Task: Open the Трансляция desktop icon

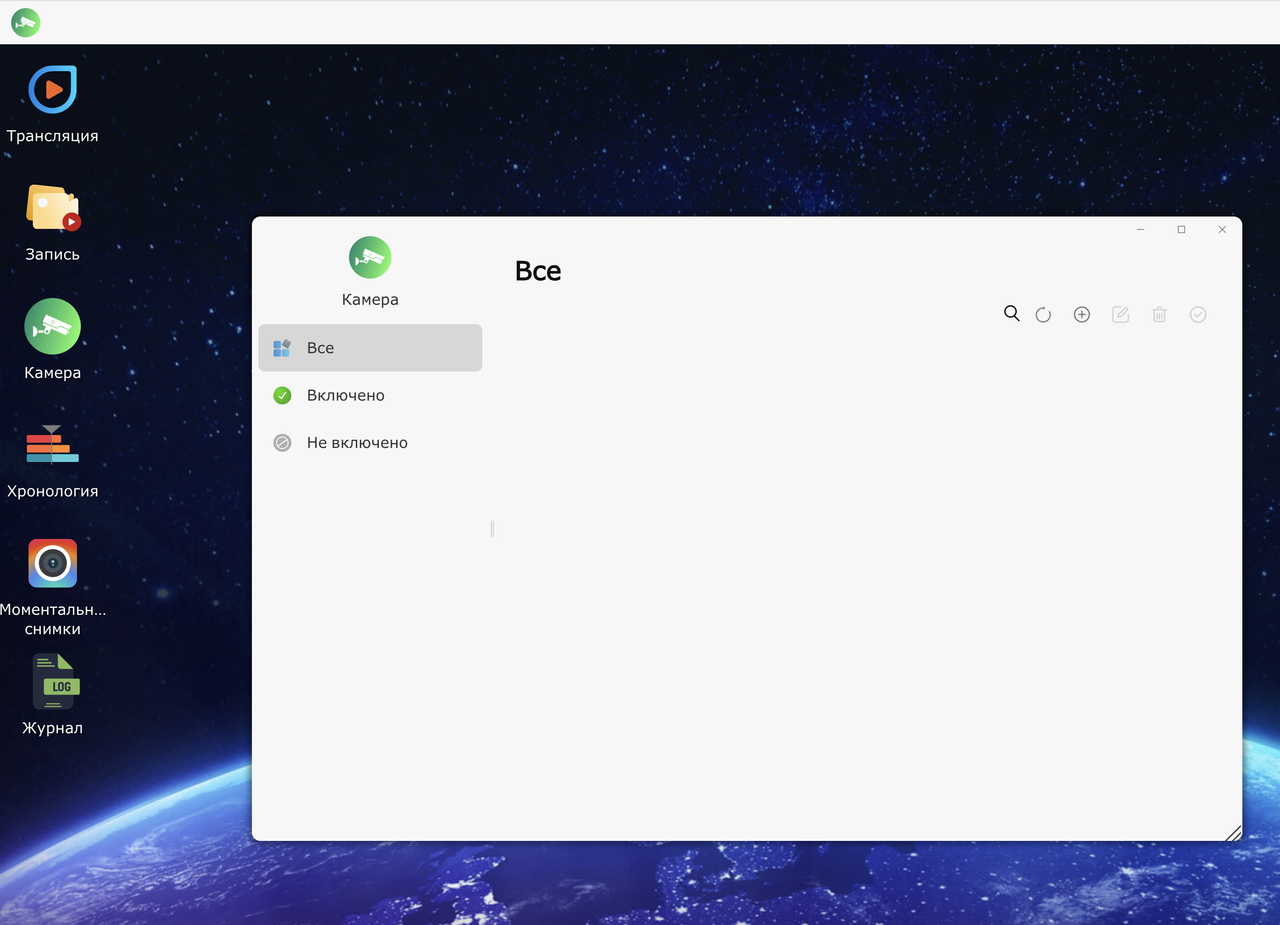Action: 52,90
